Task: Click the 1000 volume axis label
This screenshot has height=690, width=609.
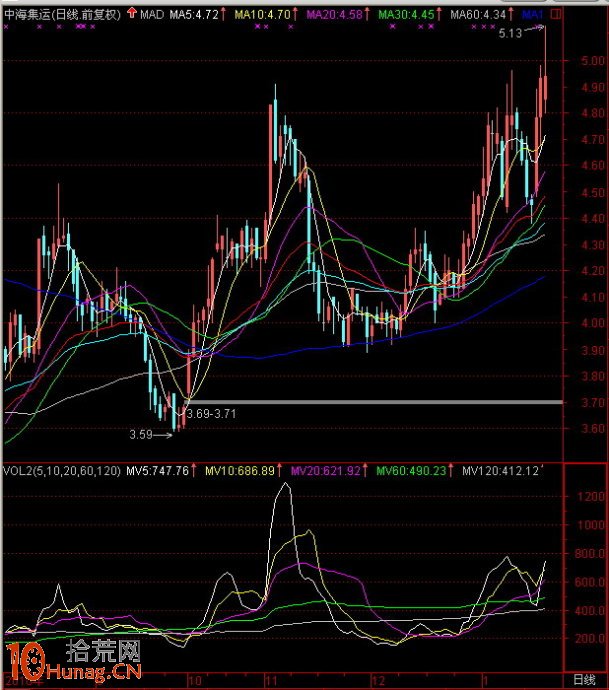Action: pyautogui.click(x=592, y=525)
